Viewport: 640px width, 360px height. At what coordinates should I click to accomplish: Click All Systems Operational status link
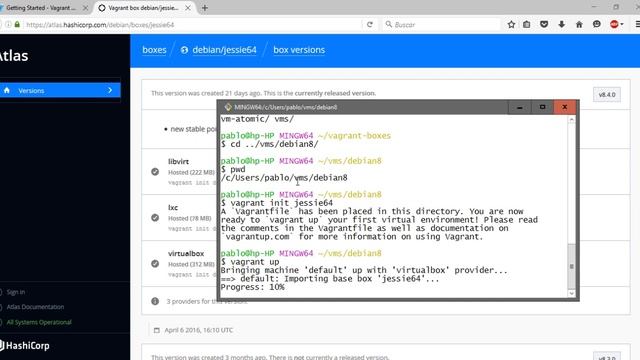[39, 322]
